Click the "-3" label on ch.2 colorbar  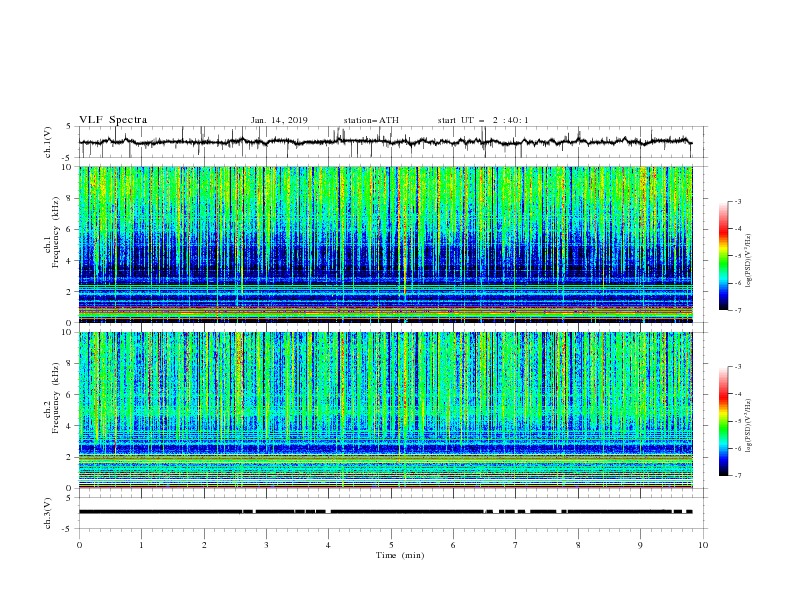tap(737, 367)
